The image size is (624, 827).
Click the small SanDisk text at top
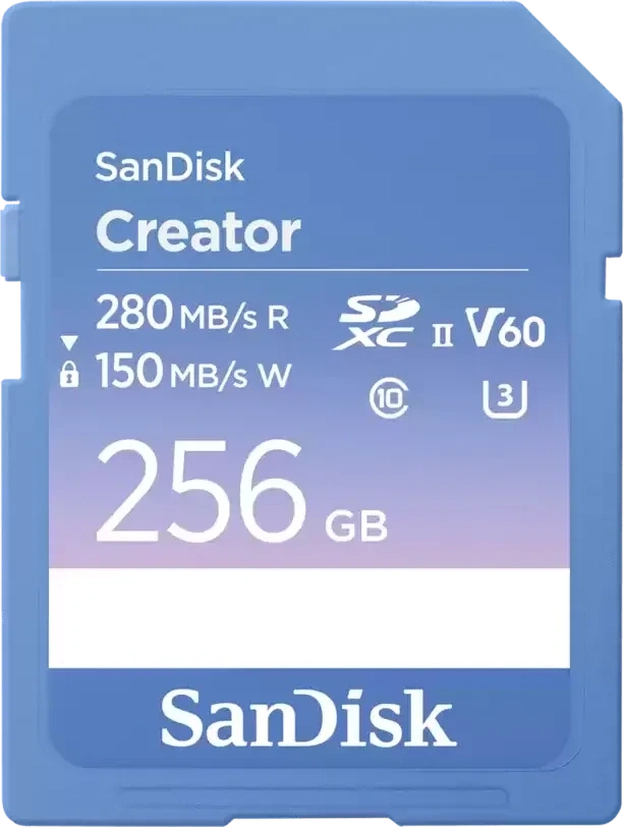[169, 167]
